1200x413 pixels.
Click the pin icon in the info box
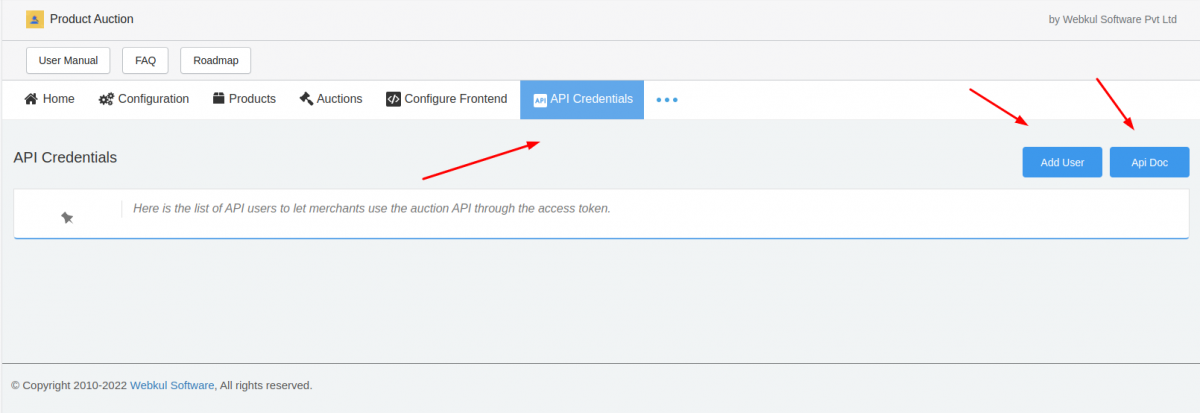[67, 217]
